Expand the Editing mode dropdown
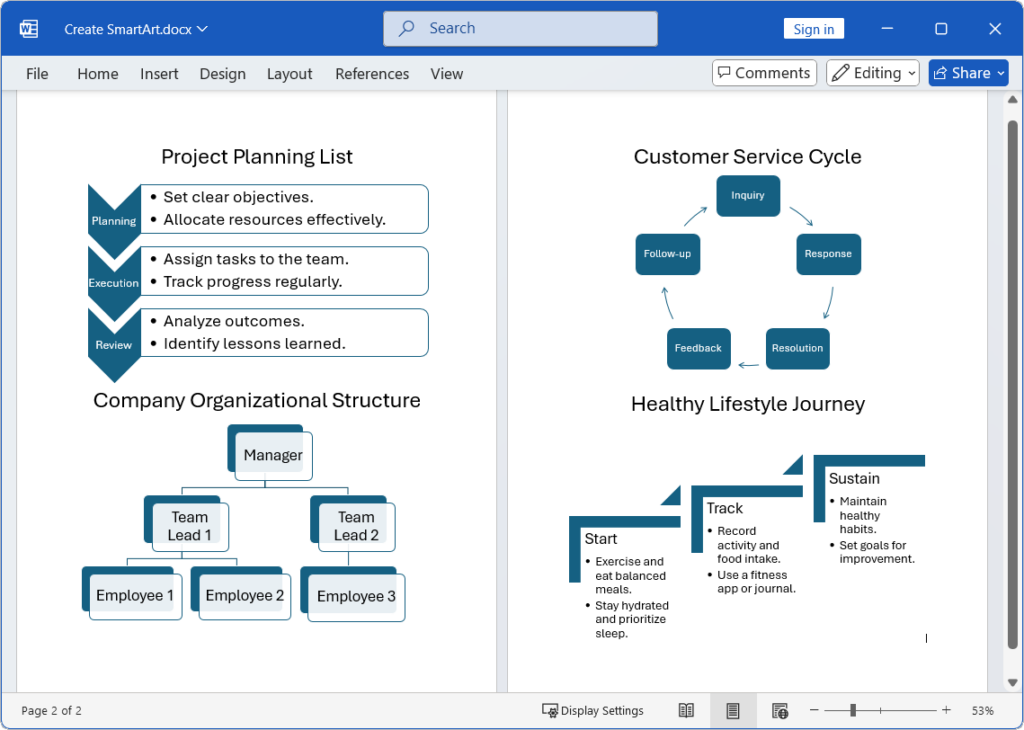Viewport: 1024px width, 730px height. (x=873, y=73)
